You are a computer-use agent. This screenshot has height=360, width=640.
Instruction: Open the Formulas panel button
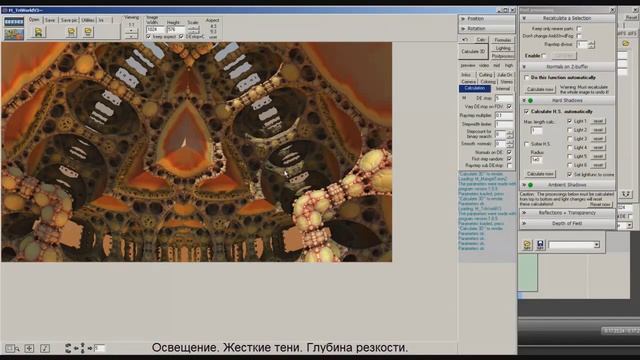pos(503,40)
